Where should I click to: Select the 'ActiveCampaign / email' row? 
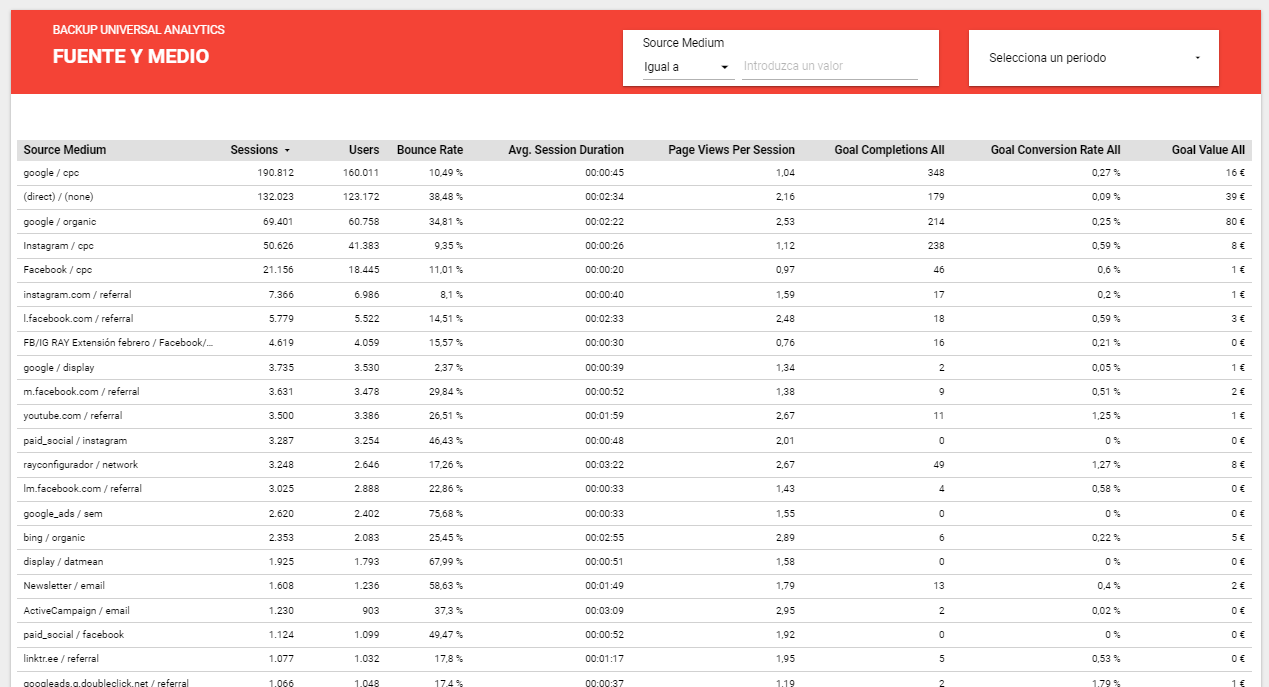[634, 610]
